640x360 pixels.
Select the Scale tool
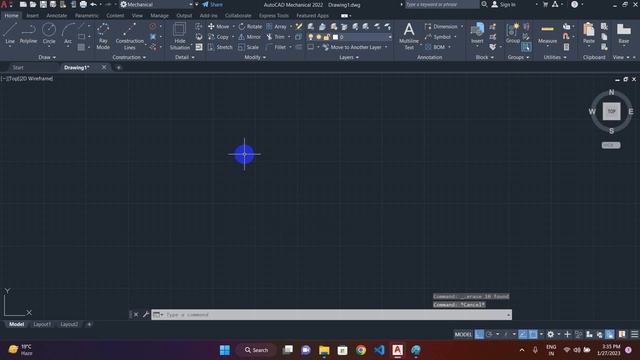tap(249, 47)
